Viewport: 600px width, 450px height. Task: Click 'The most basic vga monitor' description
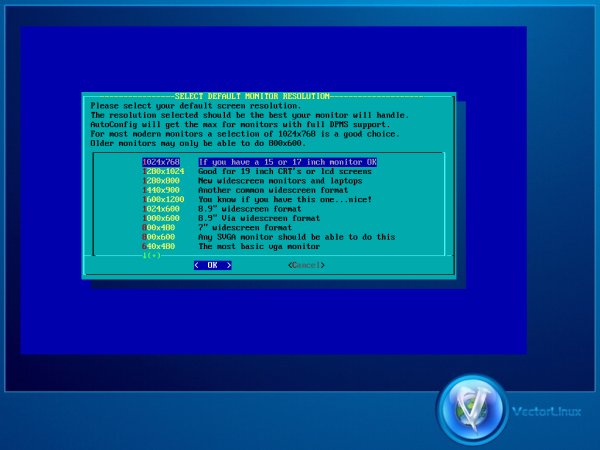[x=259, y=246]
